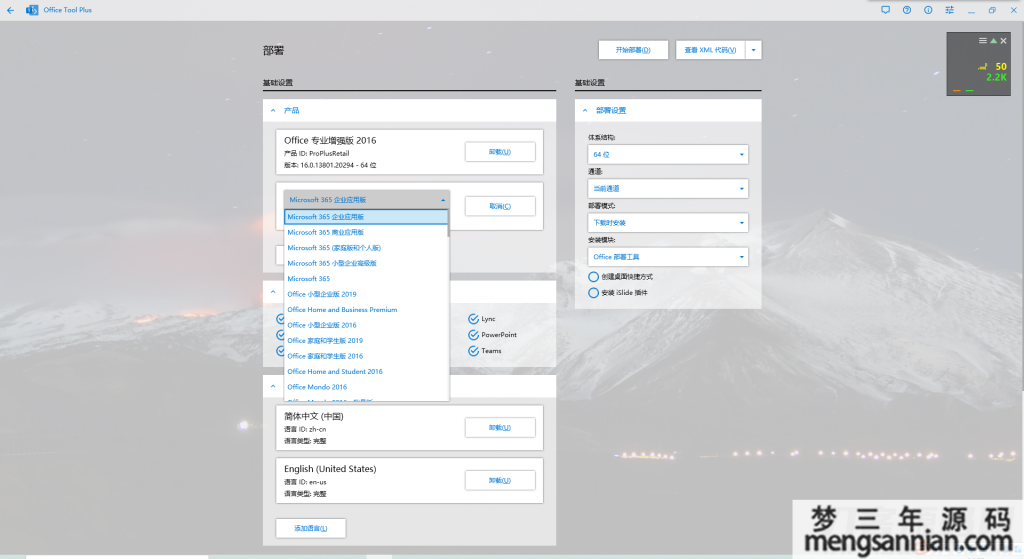This screenshot has width=1024, height=559.
Task: Click the 添加语言(L) button
Action: pos(310,528)
